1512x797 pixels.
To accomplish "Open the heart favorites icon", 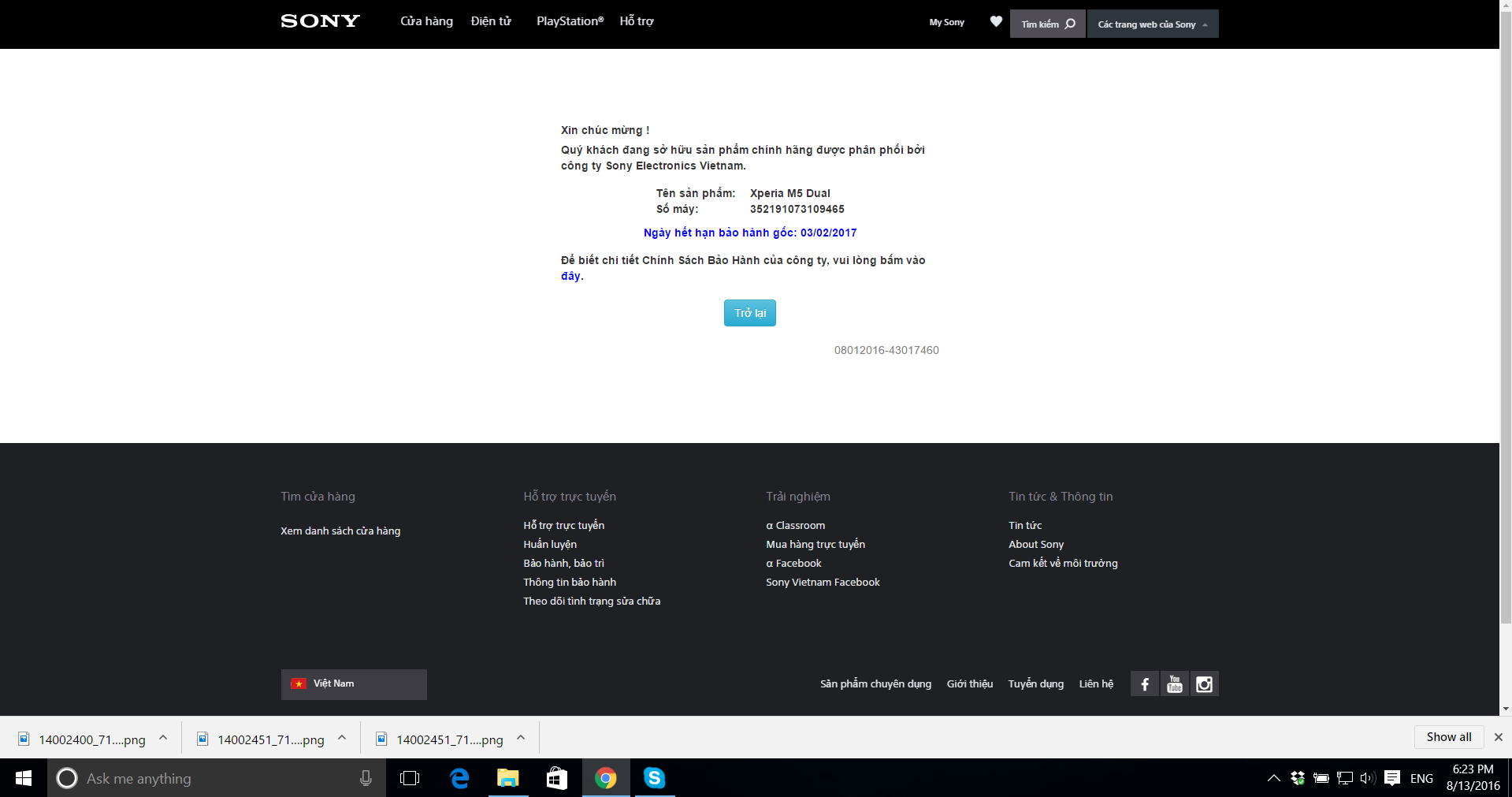I will coord(996,21).
